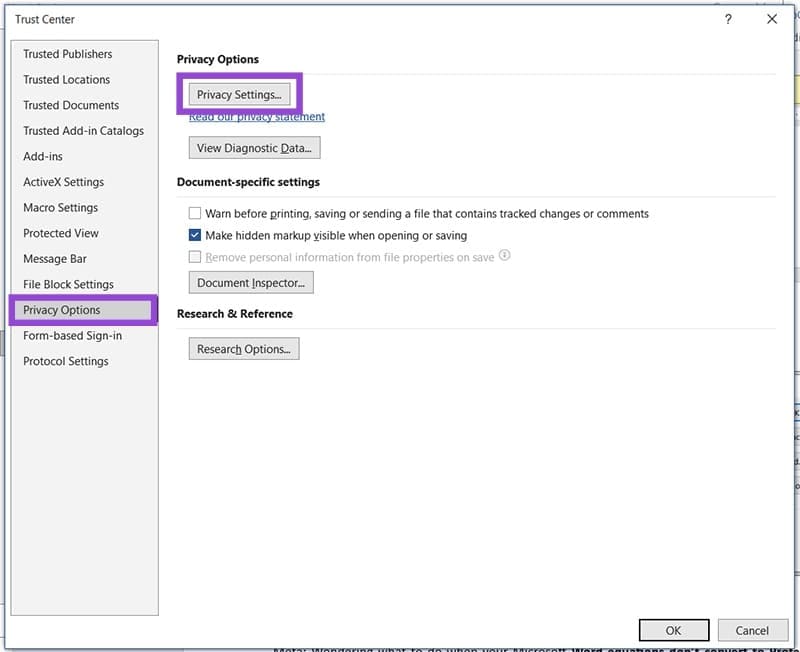
Task: Go to File Block Settings
Action: pyautogui.click(x=66, y=284)
